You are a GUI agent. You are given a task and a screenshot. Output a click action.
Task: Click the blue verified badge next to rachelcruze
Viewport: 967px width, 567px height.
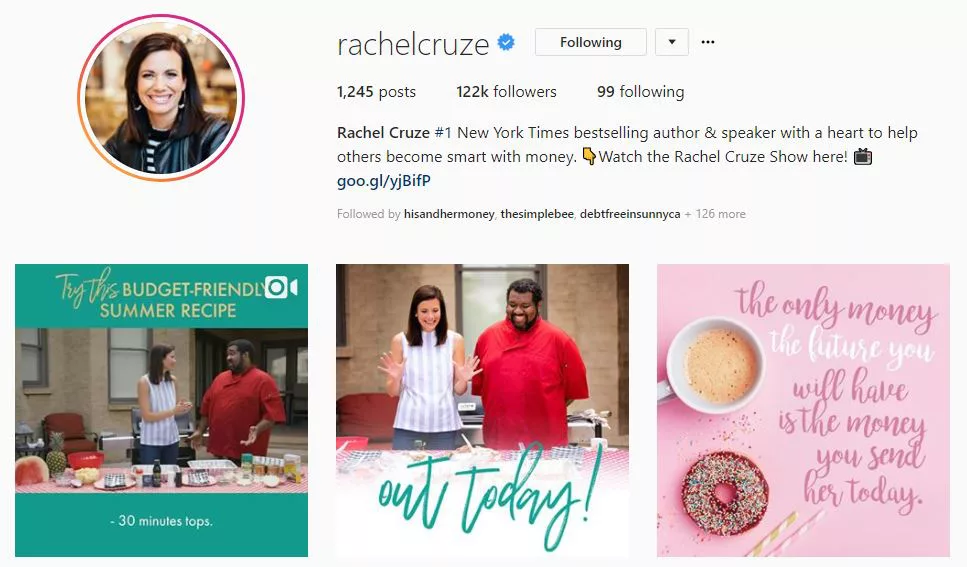tap(506, 42)
